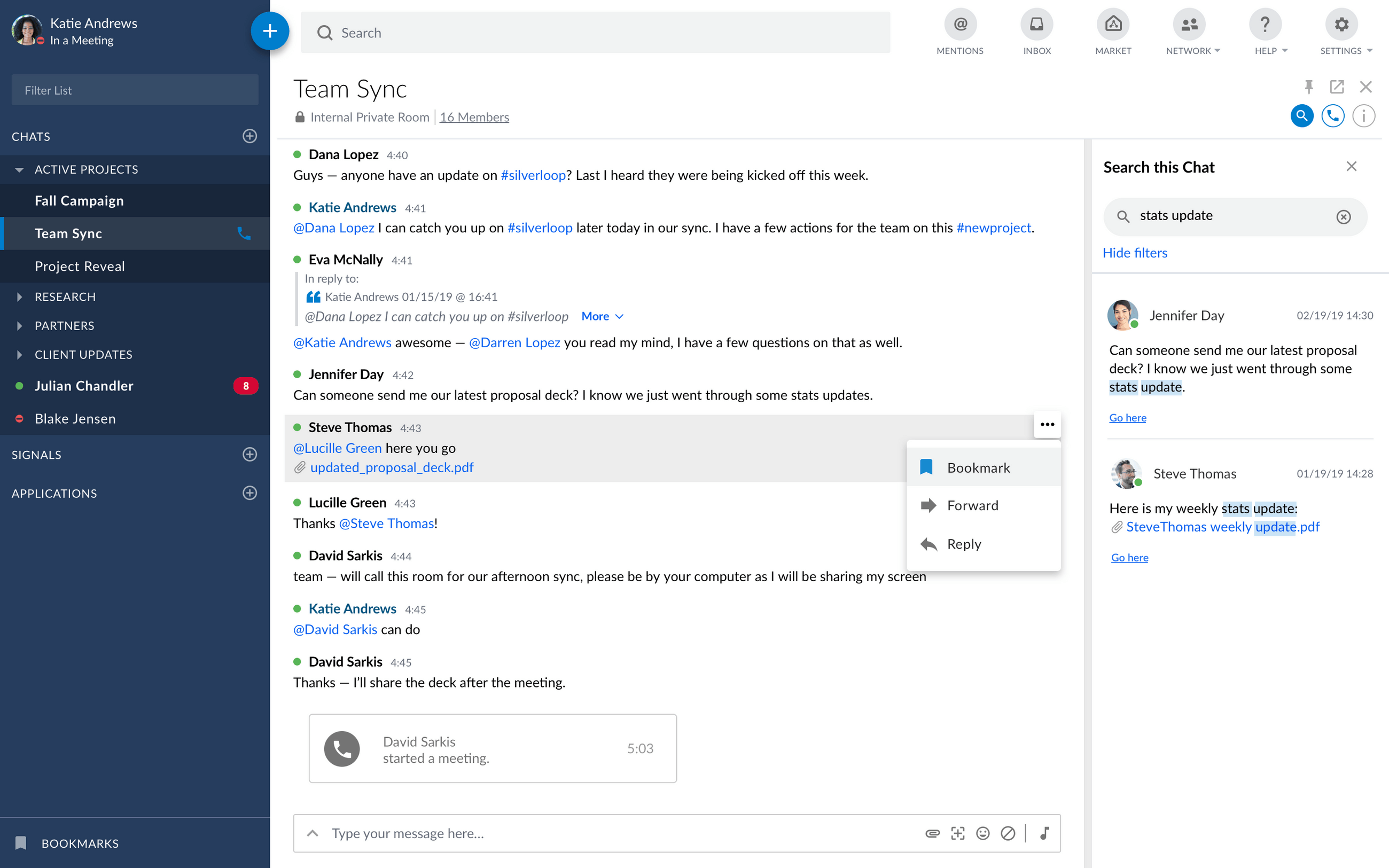Open the 16 Members link
The width and height of the screenshot is (1389, 868).
click(474, 117)
